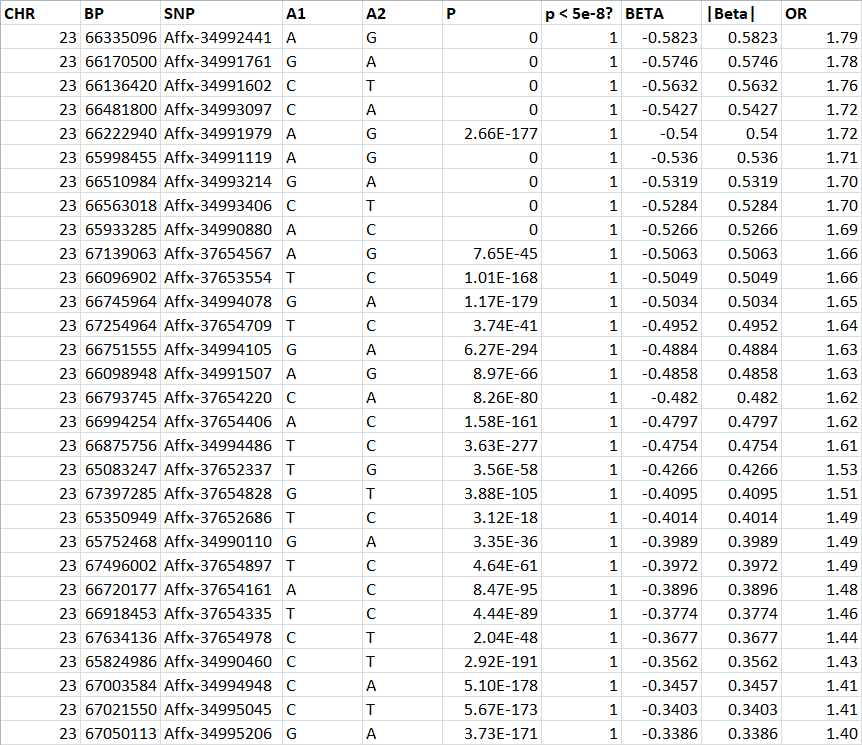Image resolution: width=862 pixels, height=745 pixels.
Task: Click the A1 header cell
Action: click(322, 14)
